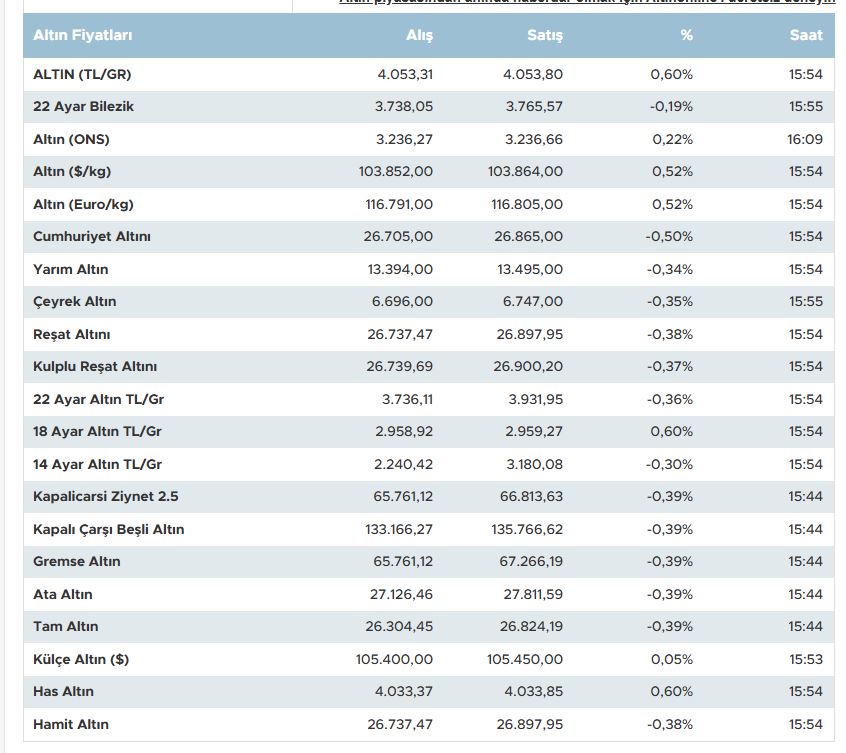Click the Alış column header
The height and width of the screenshot is (753, 846).
click(419, 35)
